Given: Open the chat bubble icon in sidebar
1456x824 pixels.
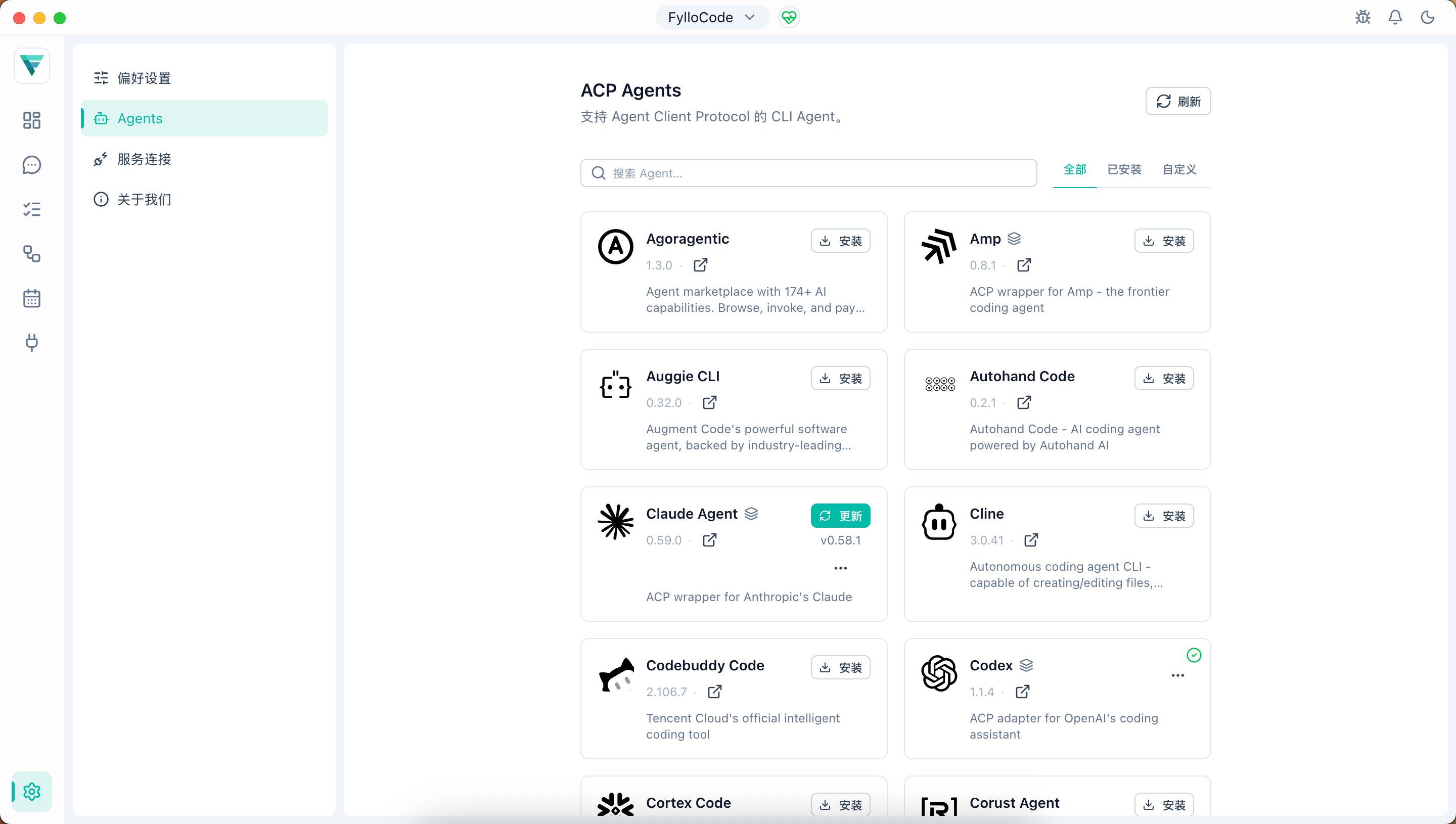Looking at the screenshot, I should [x=32, y=165].
